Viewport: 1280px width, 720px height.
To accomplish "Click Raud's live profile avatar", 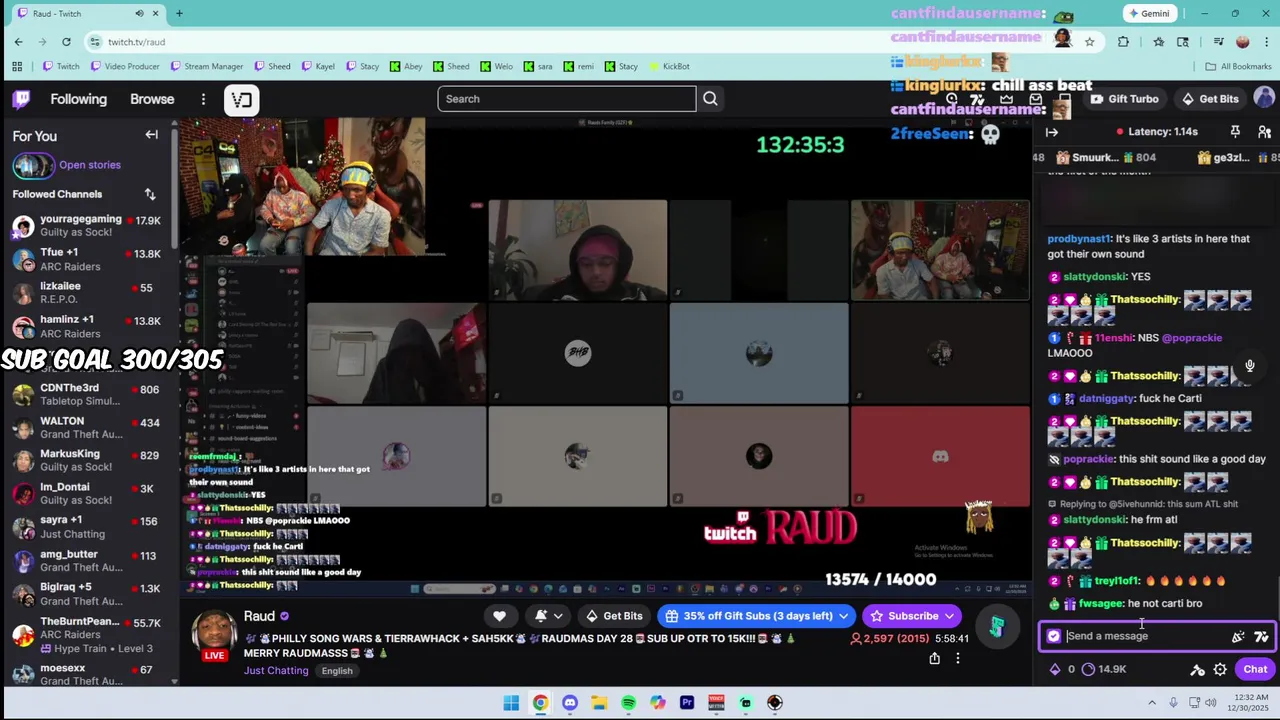I will (x=214, y=634).
